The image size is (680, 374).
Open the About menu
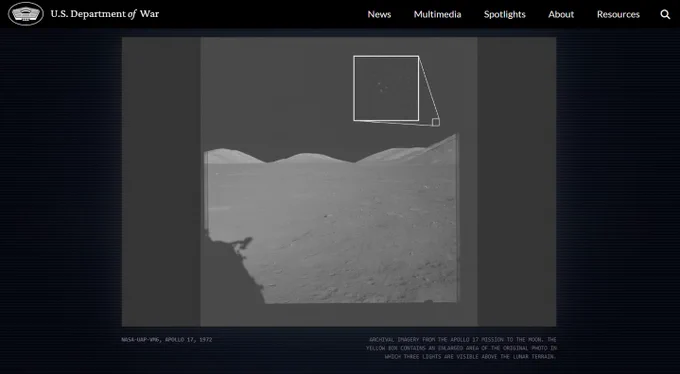click(561, 14)
